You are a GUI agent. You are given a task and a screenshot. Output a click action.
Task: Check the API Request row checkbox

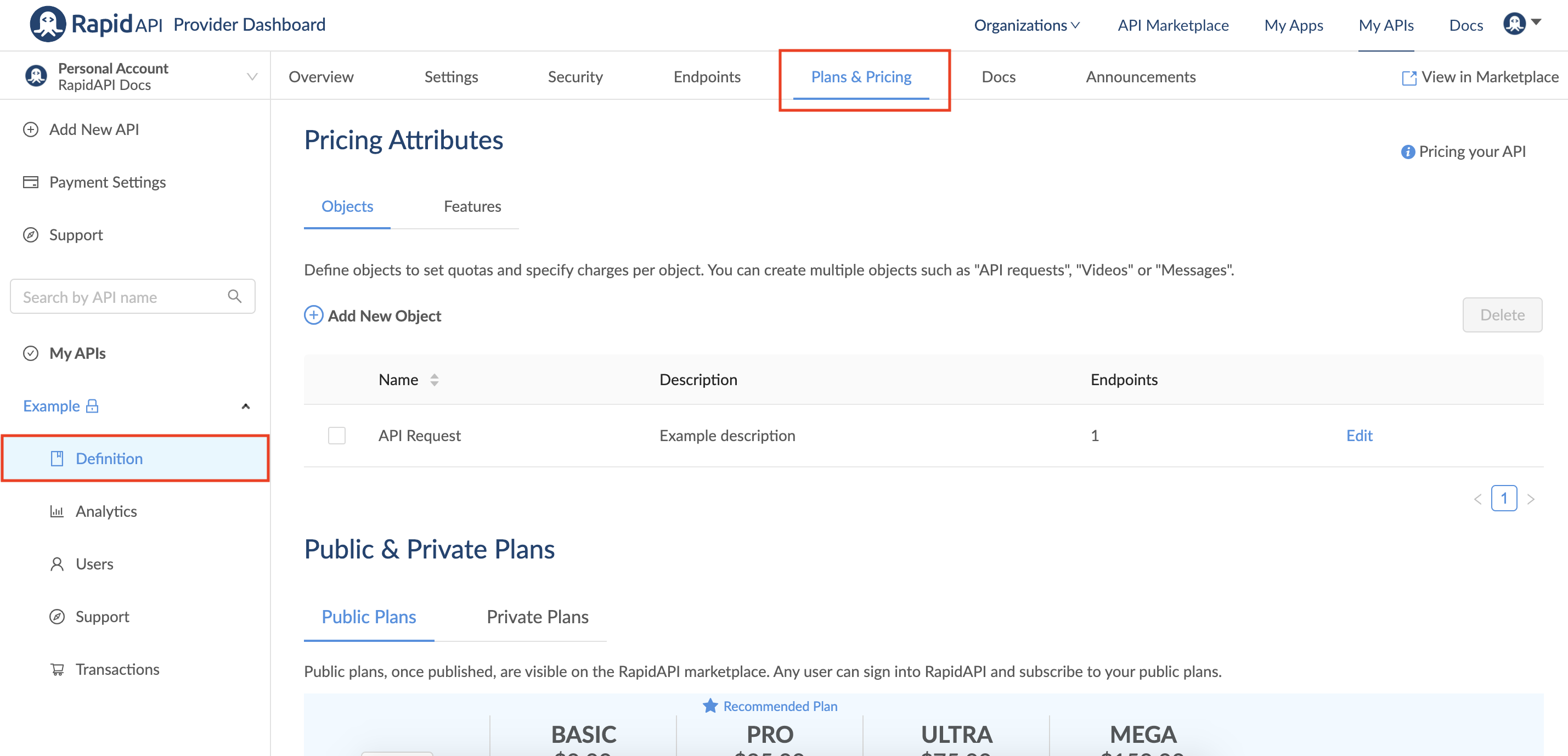coord(337,436)
